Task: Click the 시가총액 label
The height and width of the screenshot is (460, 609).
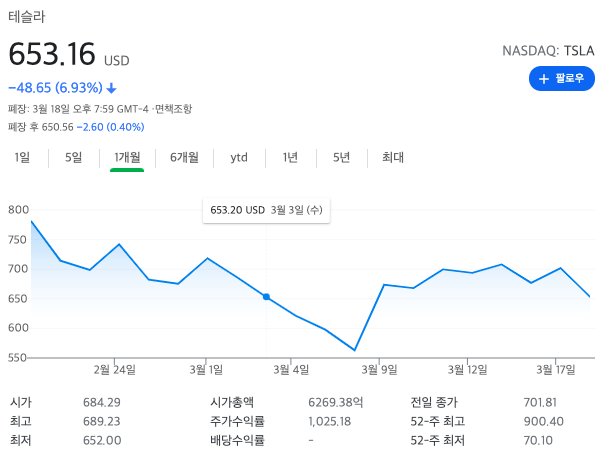Action: tap(232, 402)
